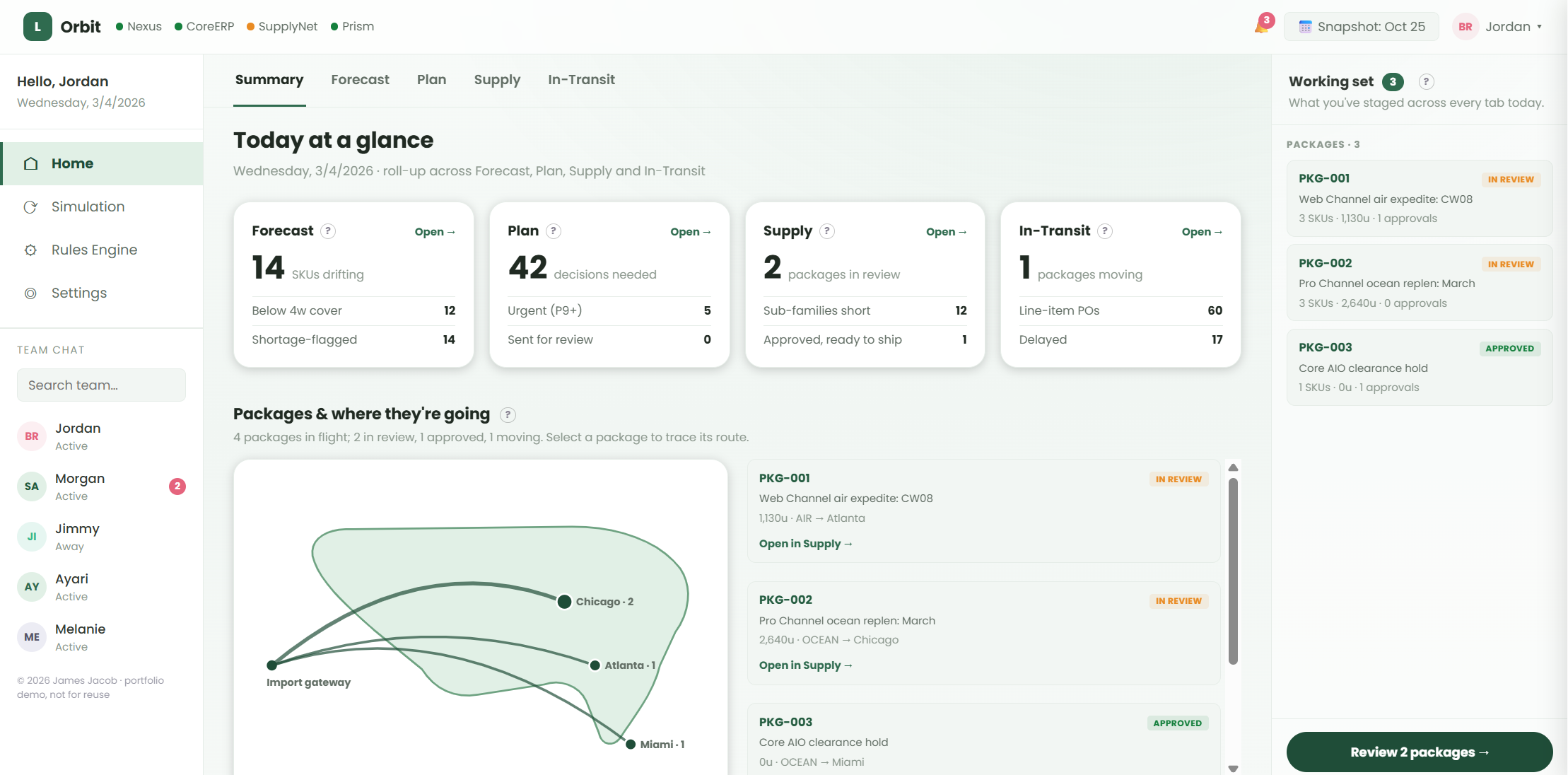Click the package list scrollbar thumb
Screen dimensions: 1568x775
tap(1233, 572)
